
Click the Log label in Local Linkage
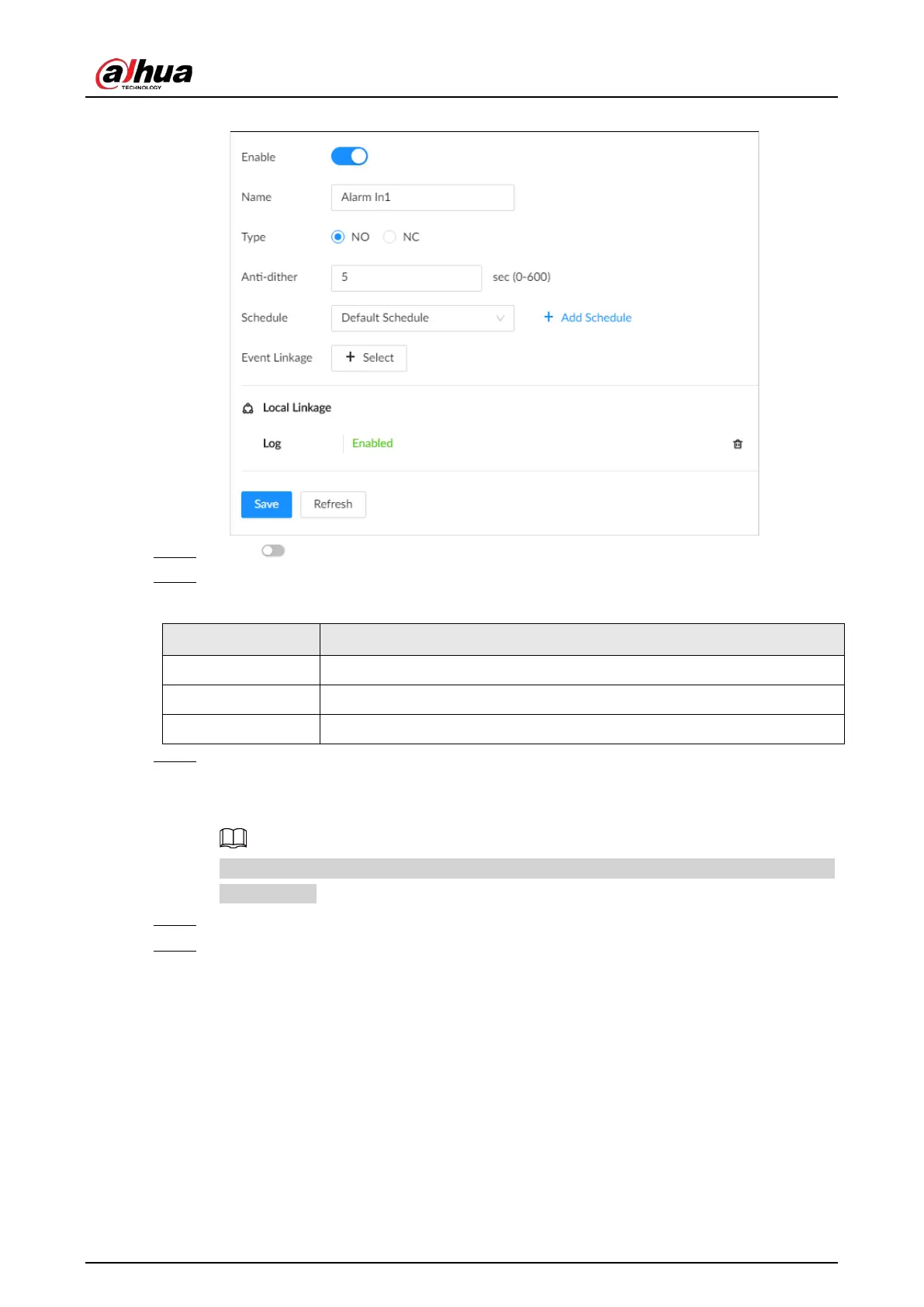272,443
